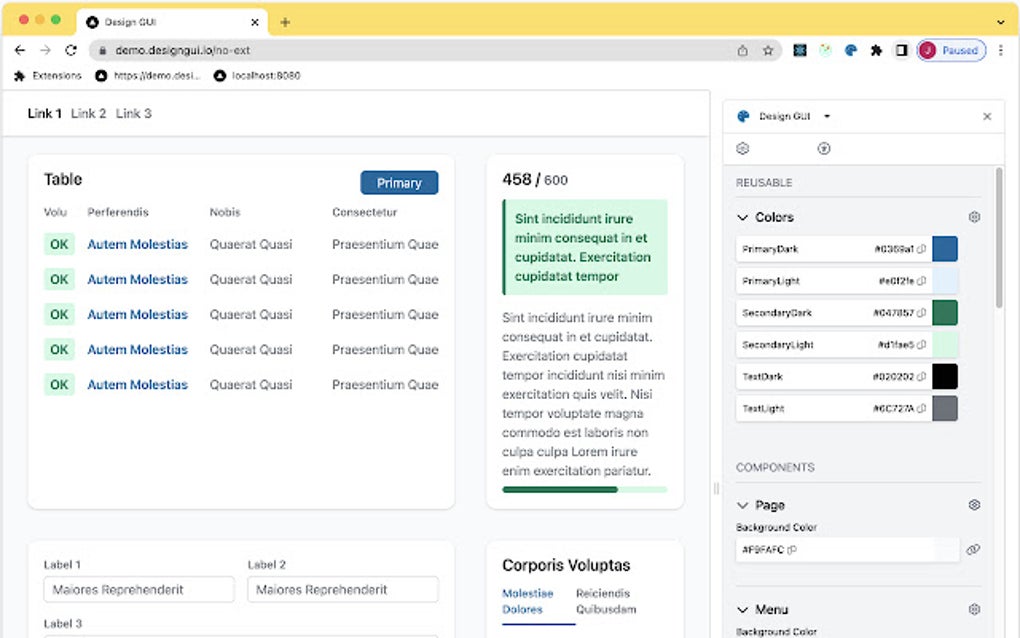Click the settings icon below the Design GUI header

(743, 148)
